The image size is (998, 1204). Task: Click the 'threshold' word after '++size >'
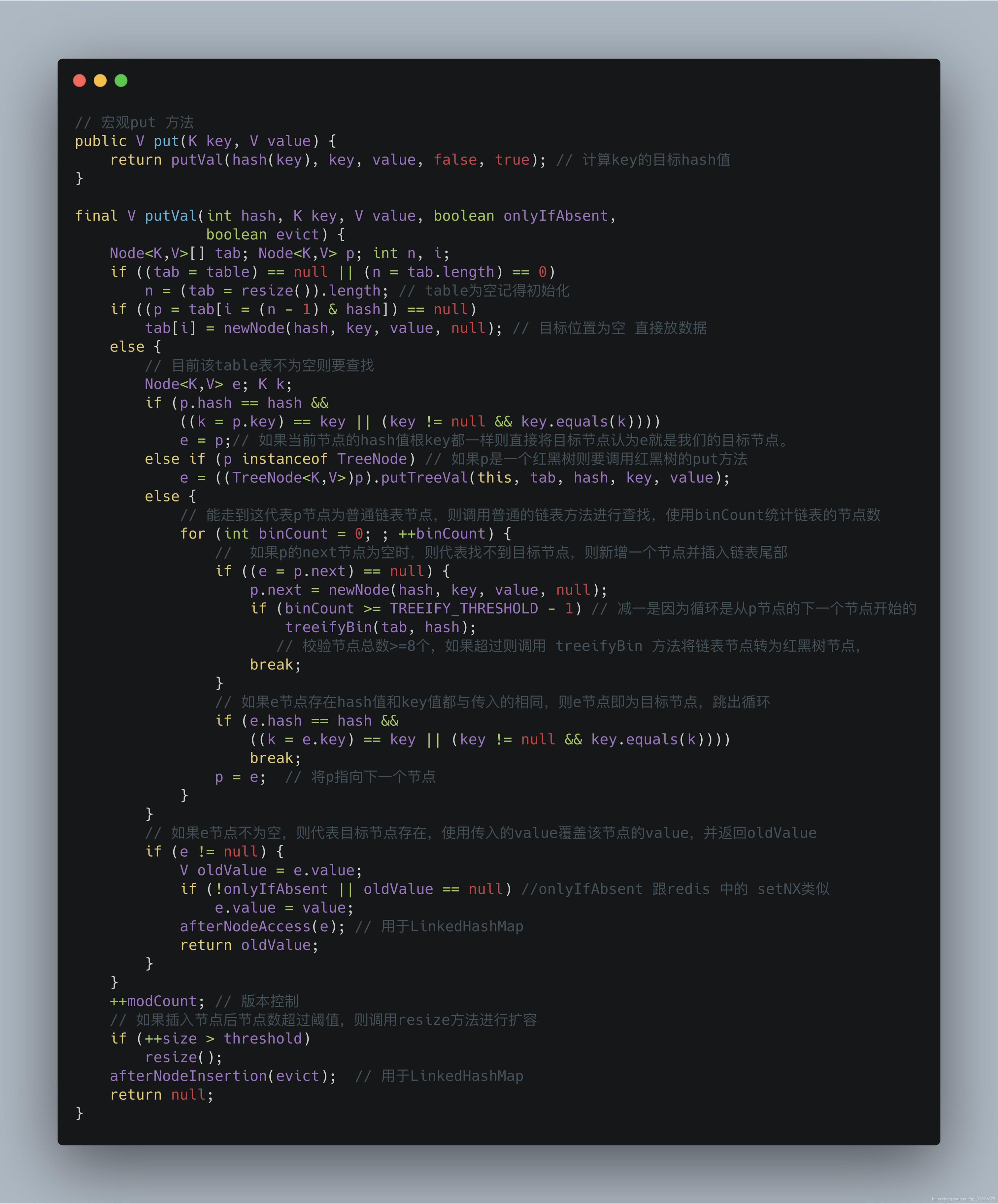263,1038
